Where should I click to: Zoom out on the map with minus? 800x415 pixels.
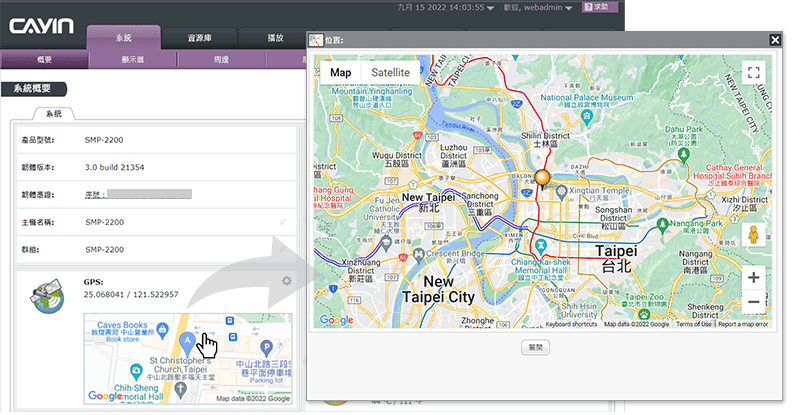(754, 301)
